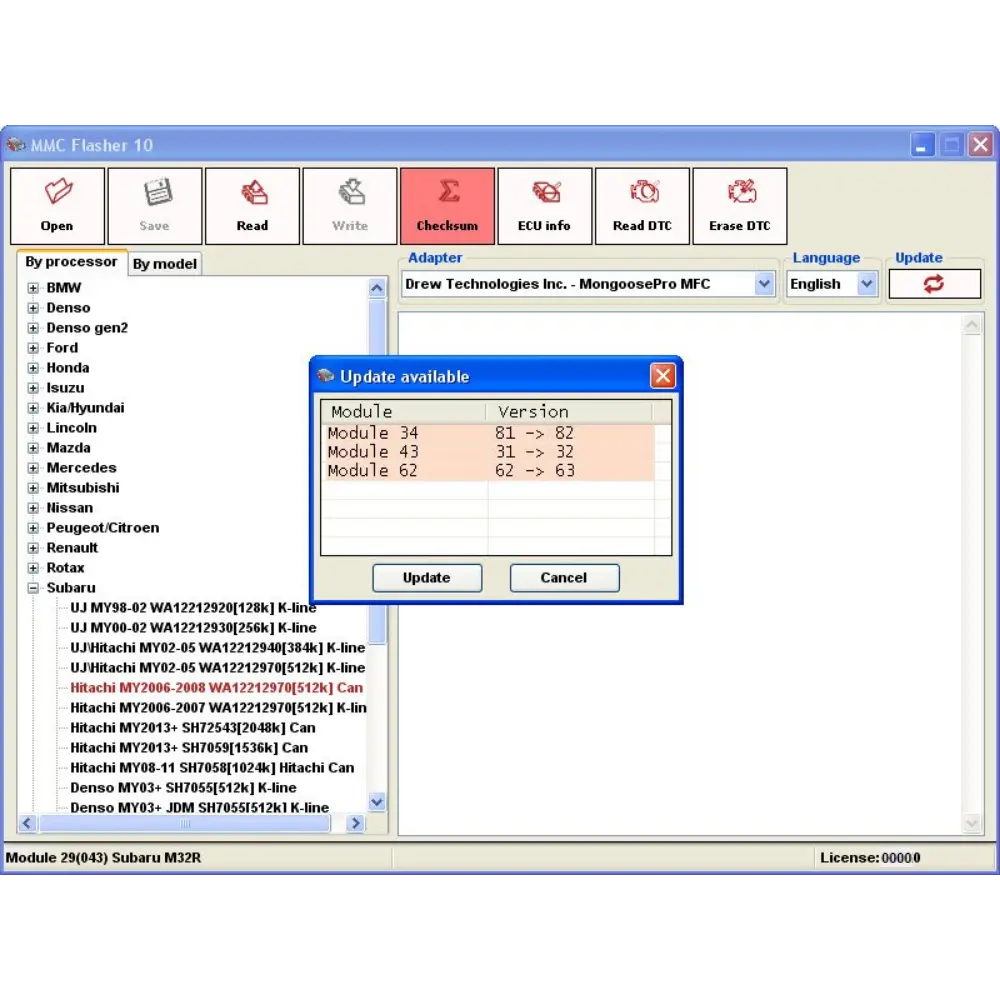1000x1000 pixels.
Task: Open the Language dropdown
Action: tap(866, 284)
